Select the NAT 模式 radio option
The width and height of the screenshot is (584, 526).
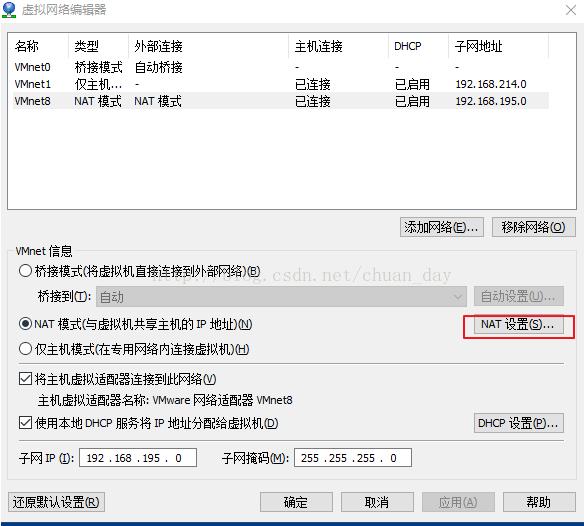pyautogui.click(x=25, y=324)
